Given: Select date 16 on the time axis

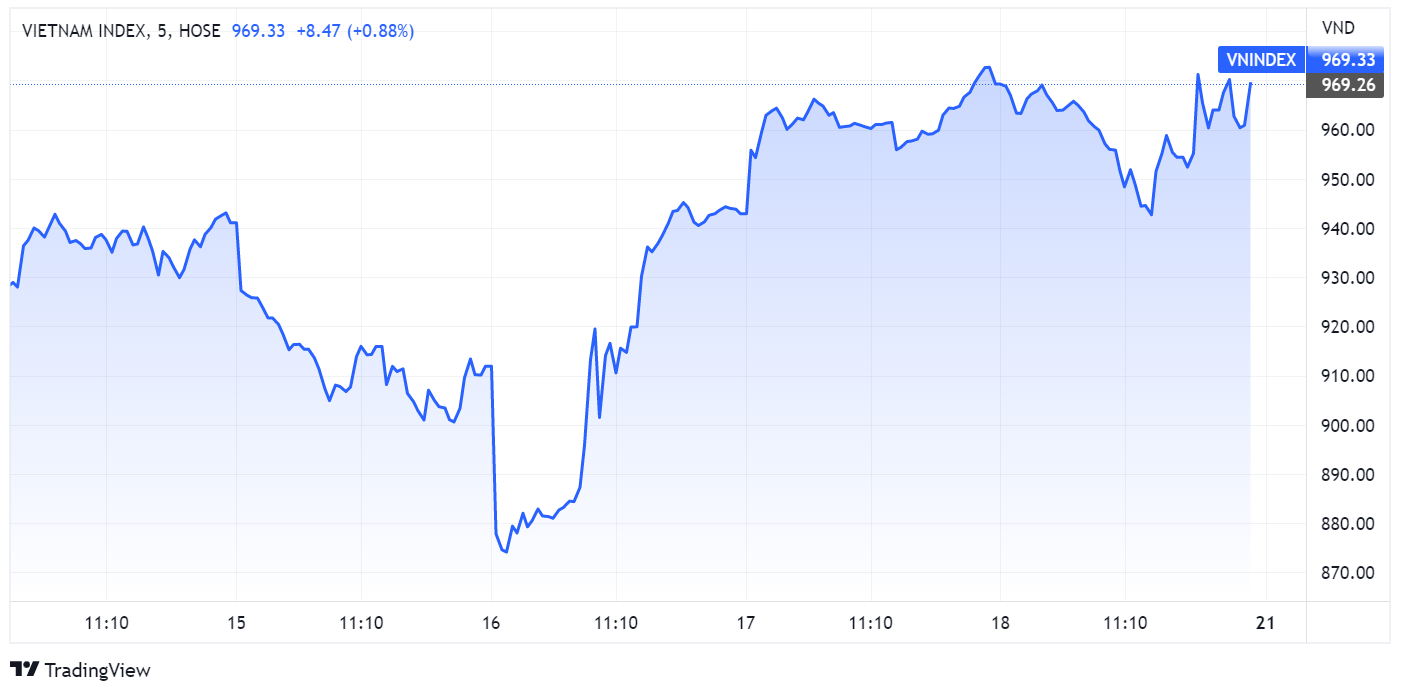Looking at the screenshot, I should coord(491,623).
